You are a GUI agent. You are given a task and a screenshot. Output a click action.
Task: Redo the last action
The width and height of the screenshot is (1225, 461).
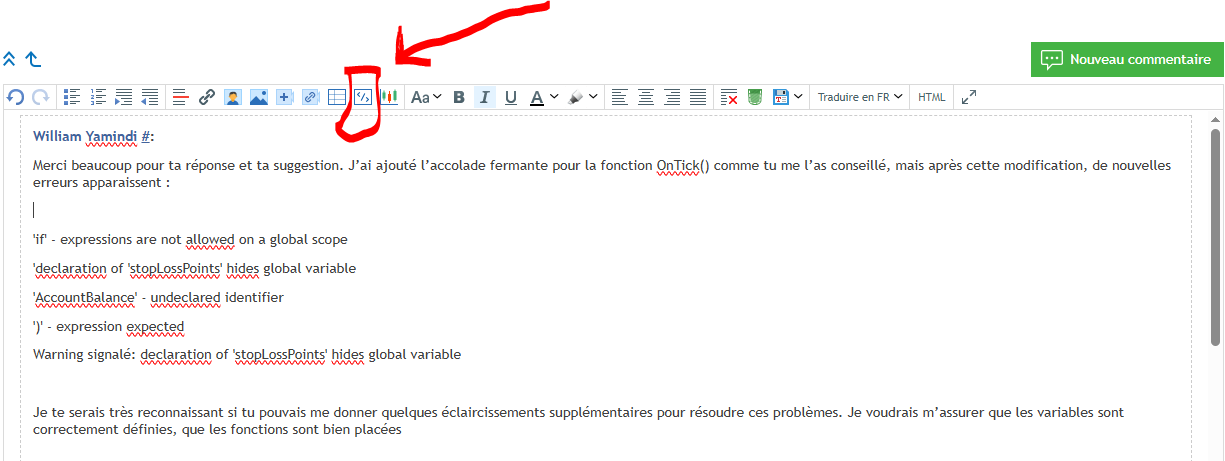41,97
